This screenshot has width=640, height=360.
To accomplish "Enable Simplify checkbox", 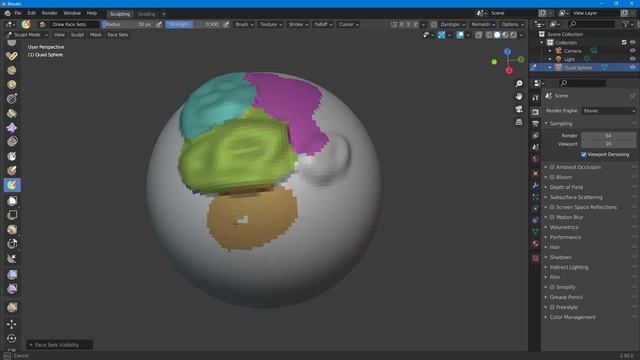I will (x=552, y=287).
